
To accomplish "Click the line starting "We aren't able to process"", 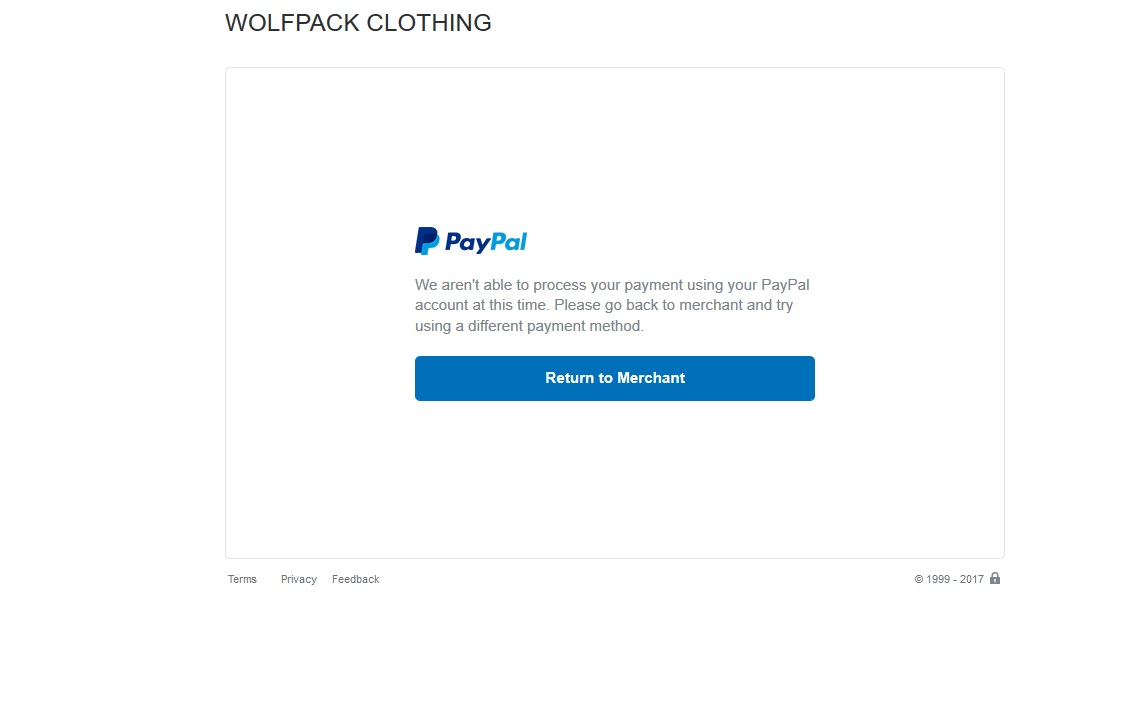I will pos(612,285).
